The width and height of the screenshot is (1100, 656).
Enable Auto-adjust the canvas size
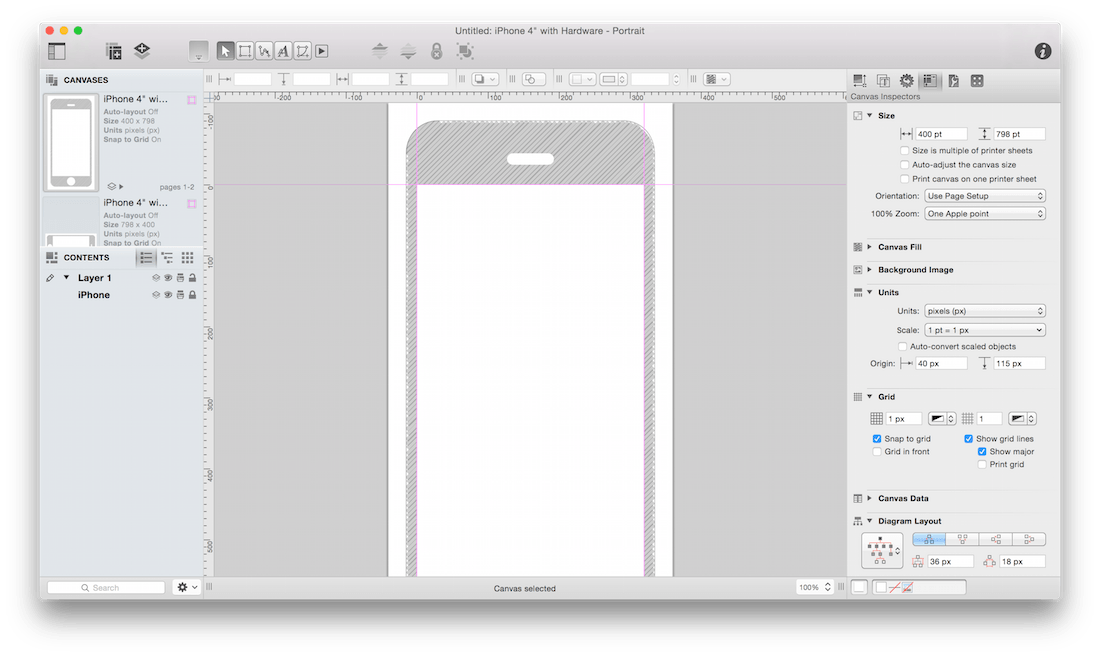coord(904,164)
